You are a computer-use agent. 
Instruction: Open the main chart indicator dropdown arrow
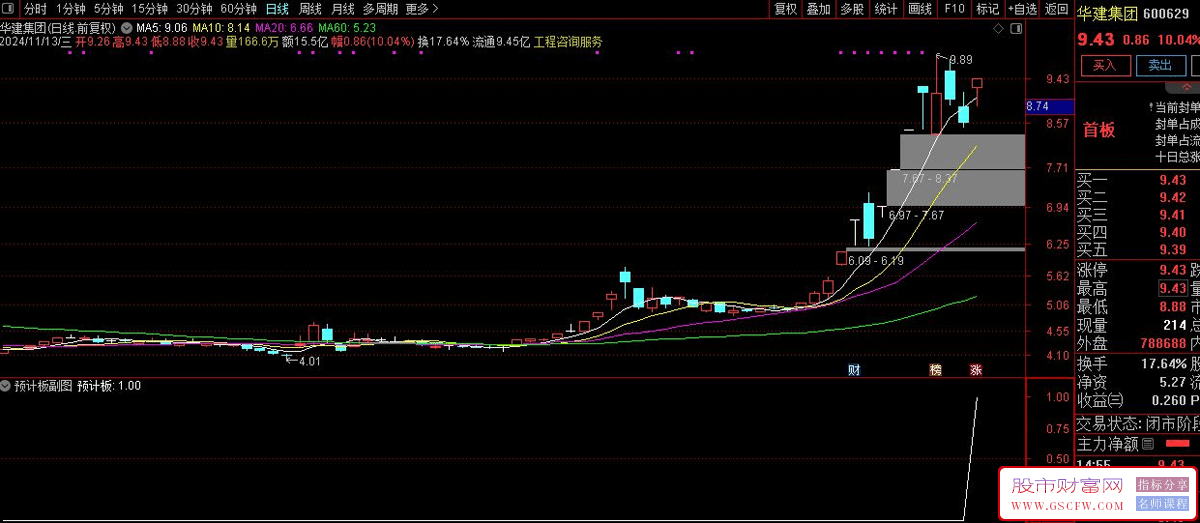click(x=125, y=28)
